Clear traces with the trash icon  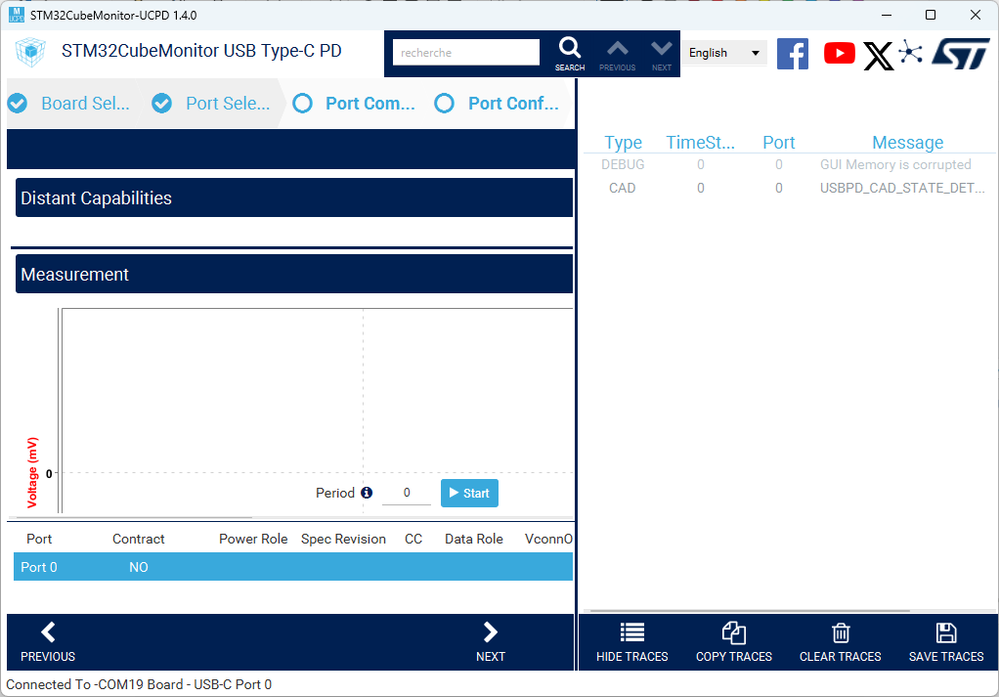(840, 633)
